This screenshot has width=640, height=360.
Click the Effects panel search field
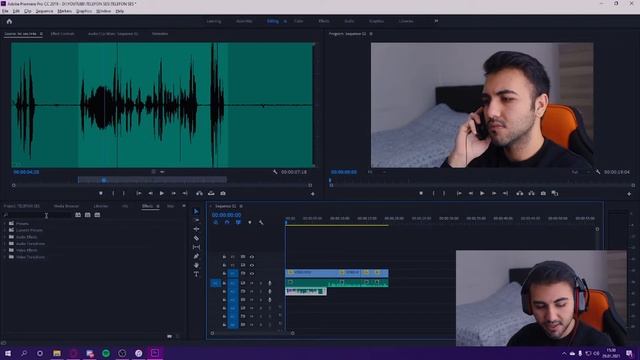point(41,215)
